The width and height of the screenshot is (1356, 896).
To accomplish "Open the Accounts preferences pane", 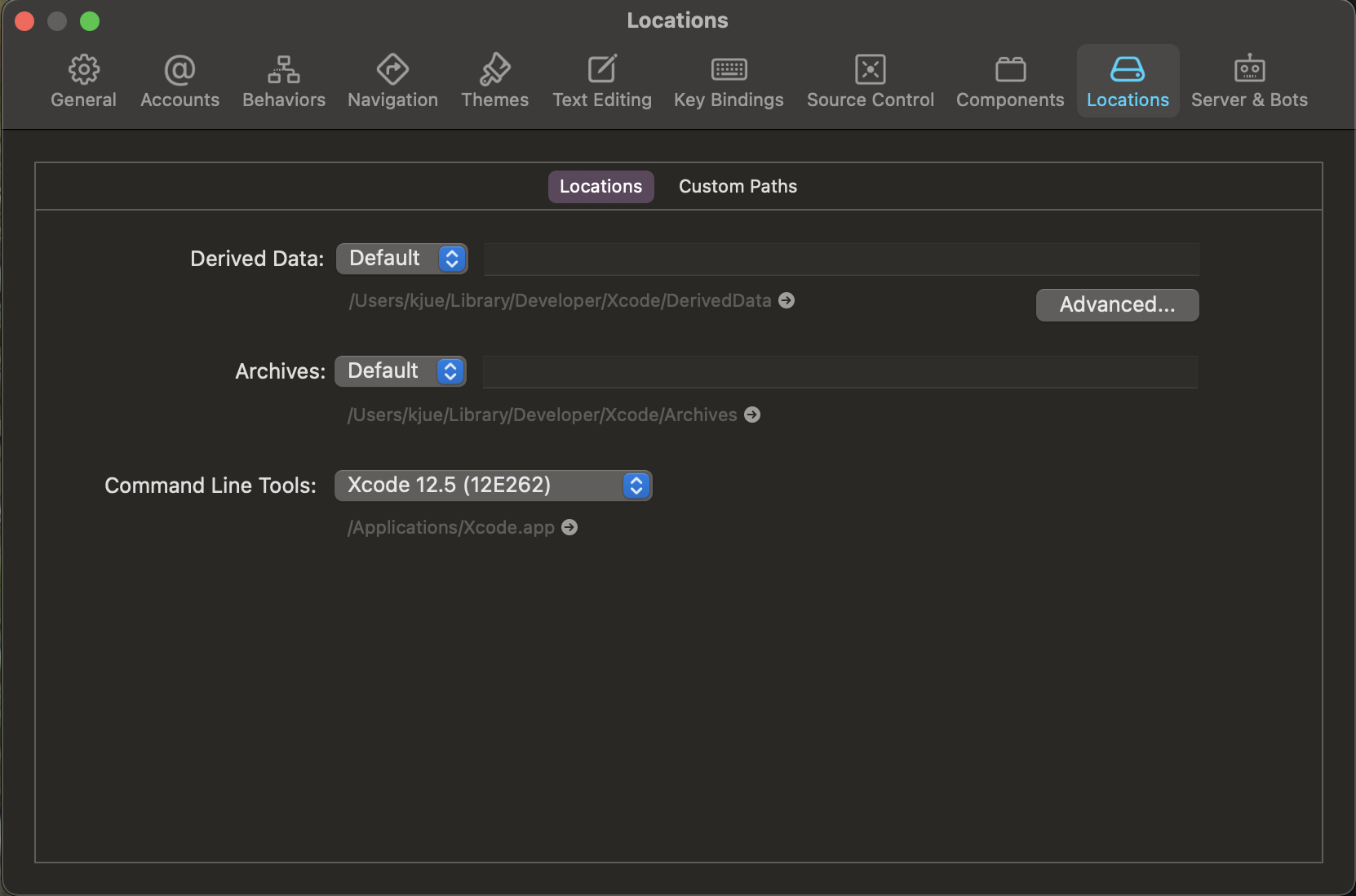I will tap(179, 79).
